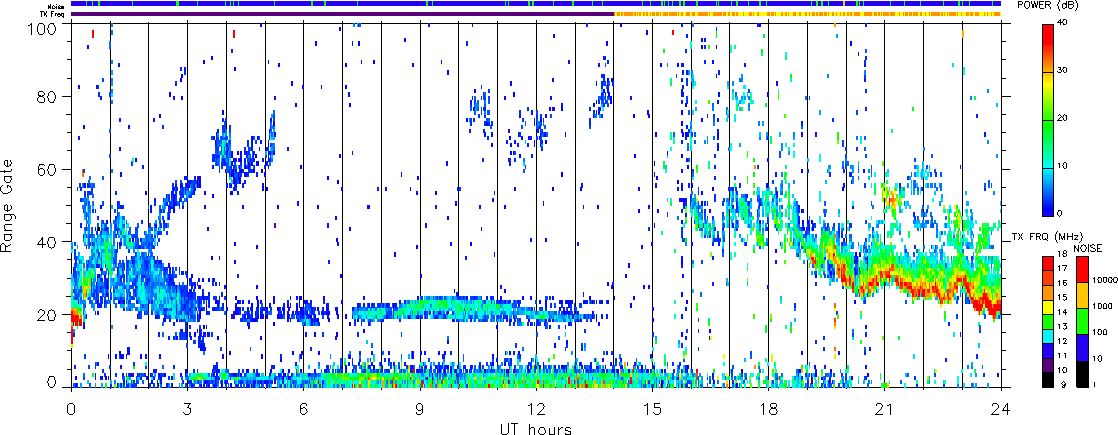Click the '12' UT hours tick label
Screen dimensions: 1118x435
point(536,407)
